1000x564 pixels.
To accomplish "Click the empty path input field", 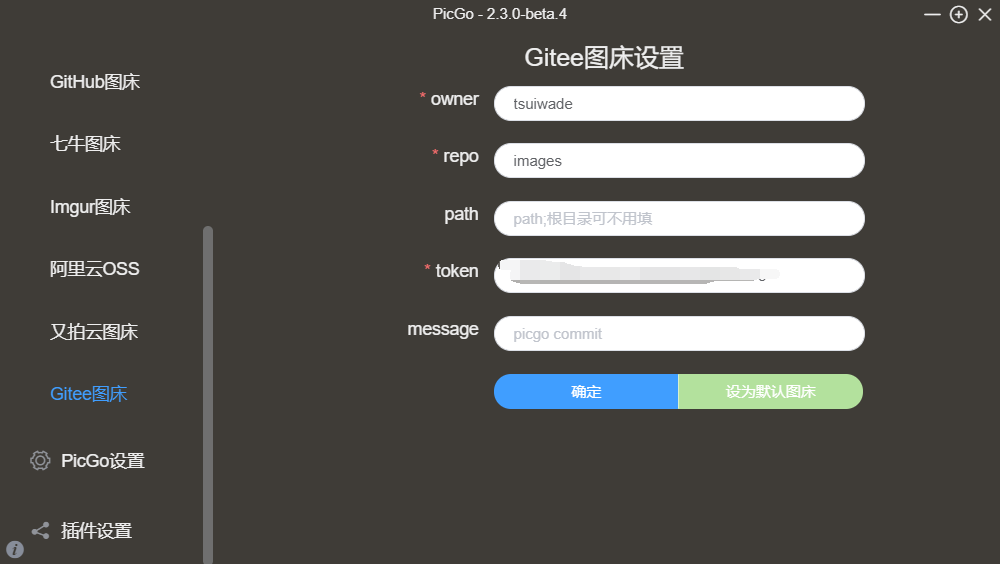I will (679, 218).
